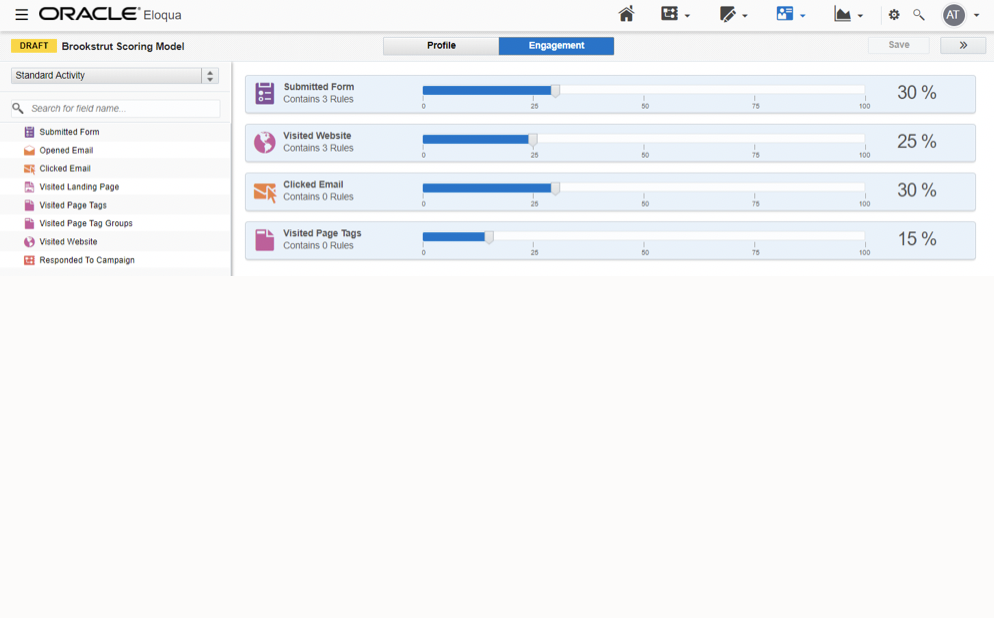Click the Visited Website slider handle

(x=533, y=140)
